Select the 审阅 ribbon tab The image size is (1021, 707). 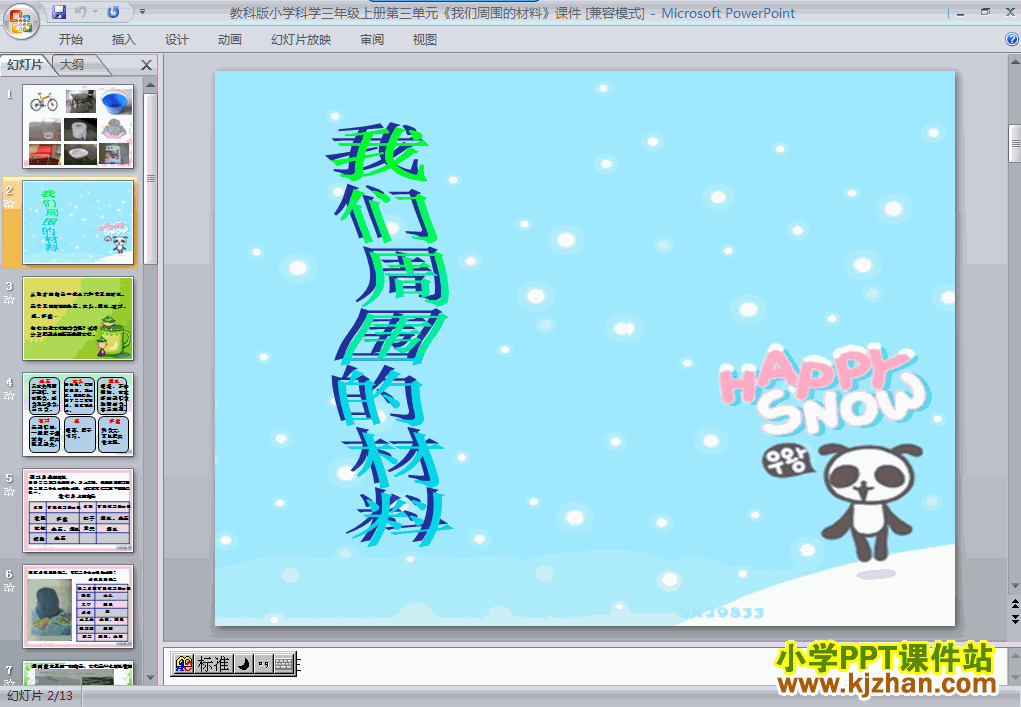tap(372, 40)
